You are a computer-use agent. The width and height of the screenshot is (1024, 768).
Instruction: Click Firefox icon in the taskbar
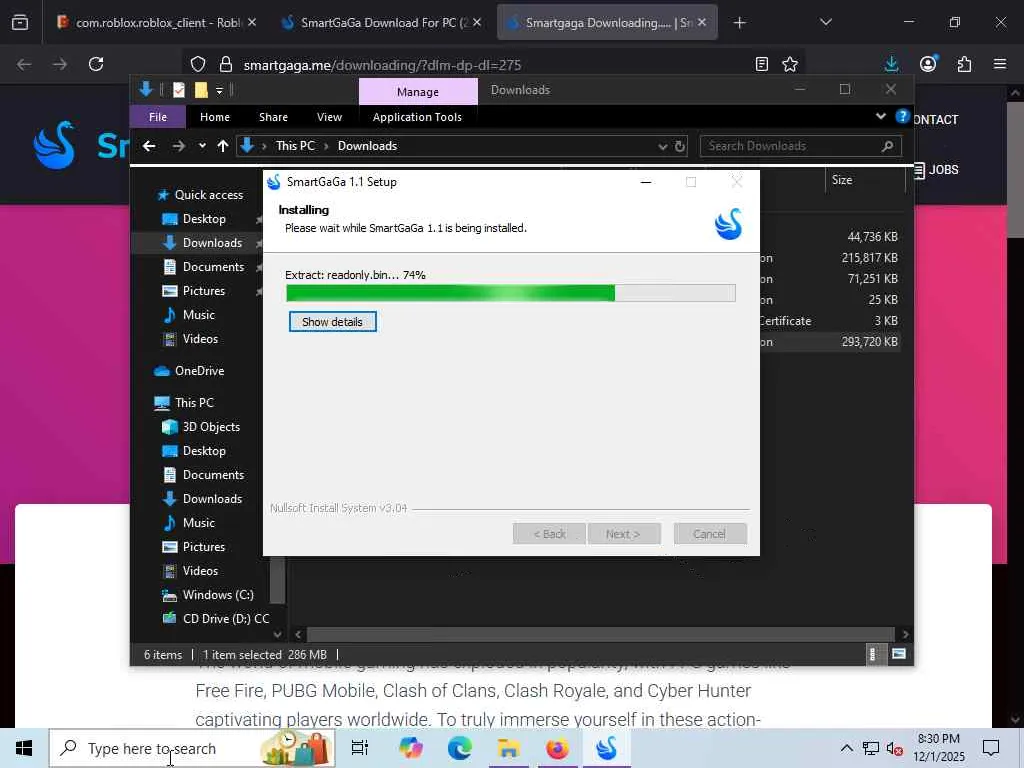click(x=557, y=748)
